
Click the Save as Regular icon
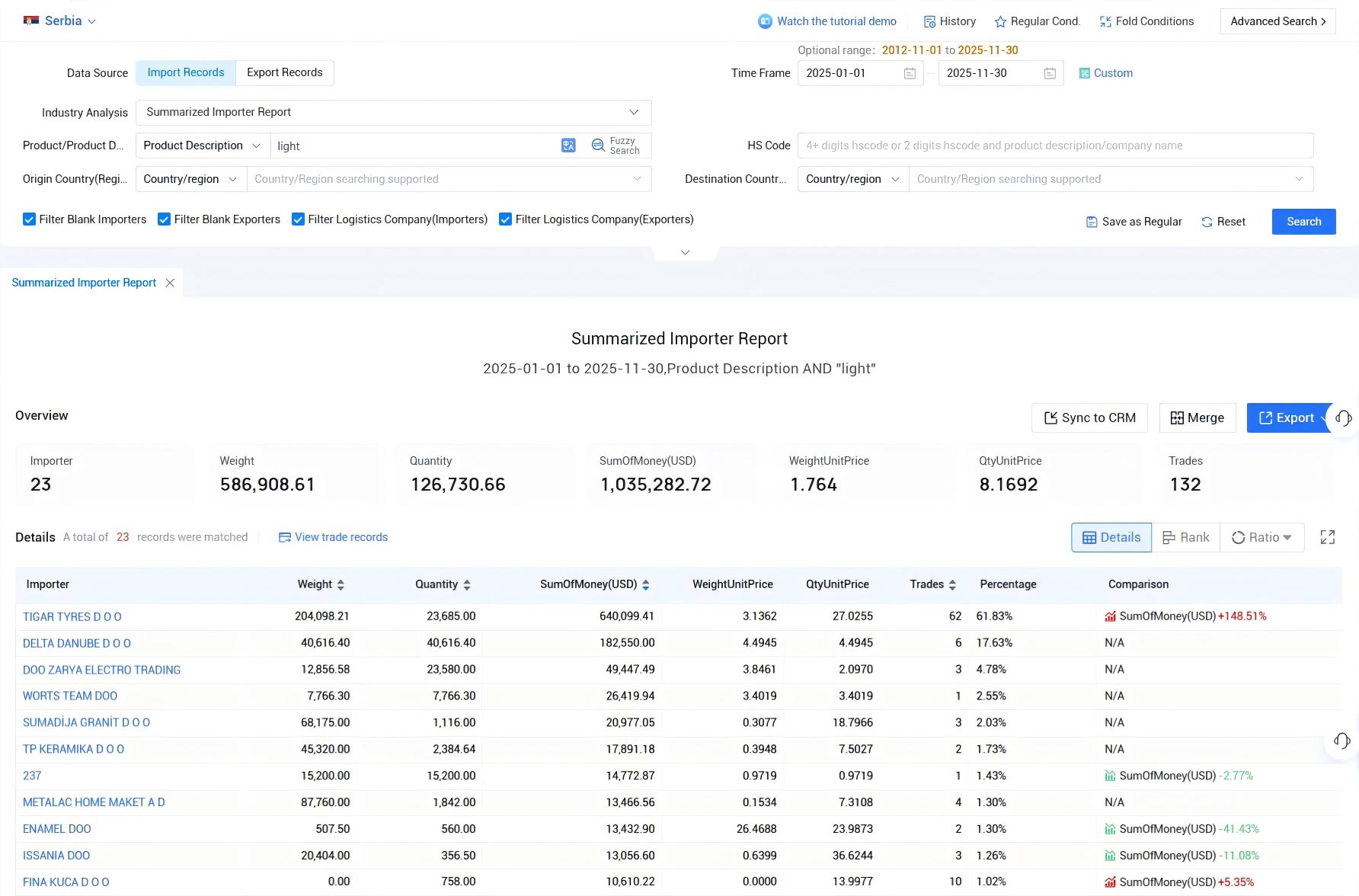(1092, 222)
